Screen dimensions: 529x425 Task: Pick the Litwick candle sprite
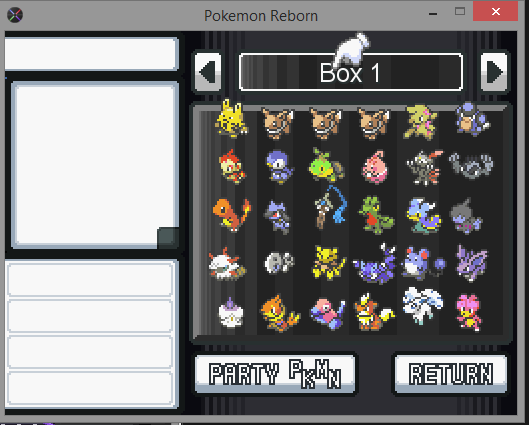pyautogui.click(x=231, y=313)
